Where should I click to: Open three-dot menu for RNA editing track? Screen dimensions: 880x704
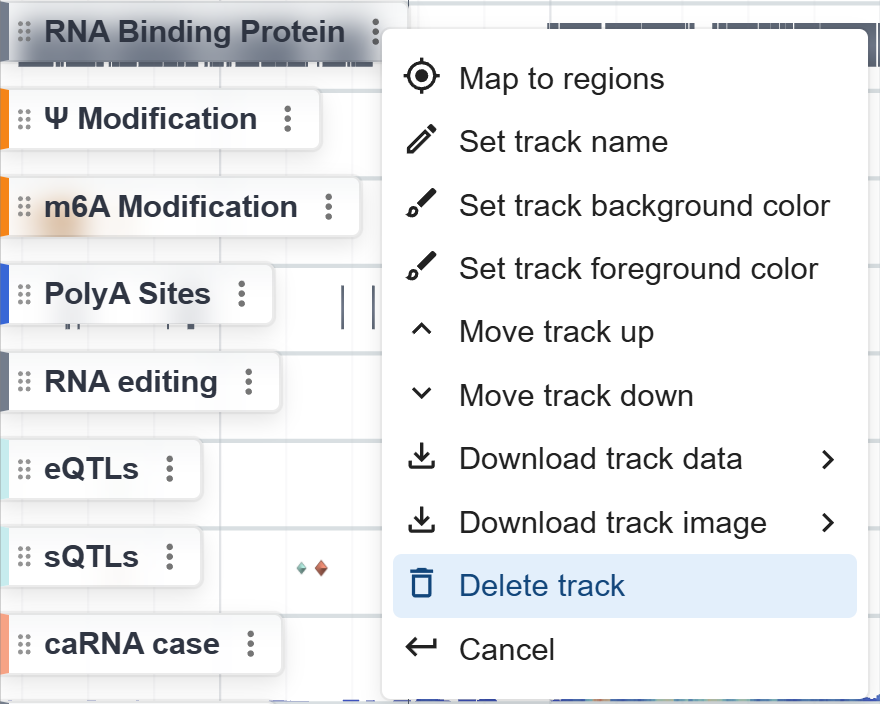point(248,382)
